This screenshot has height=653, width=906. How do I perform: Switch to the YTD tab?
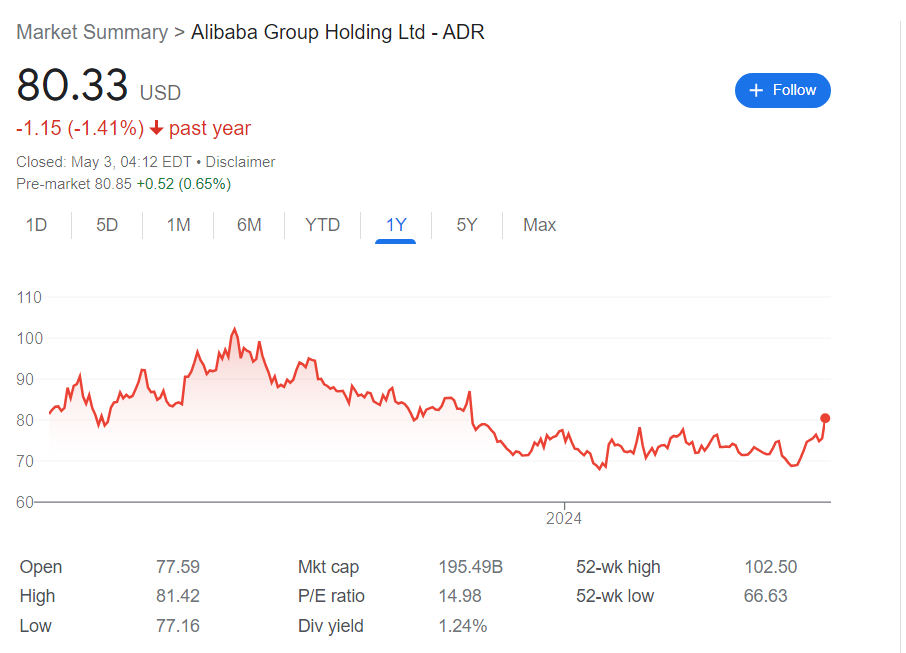(322, 225)
